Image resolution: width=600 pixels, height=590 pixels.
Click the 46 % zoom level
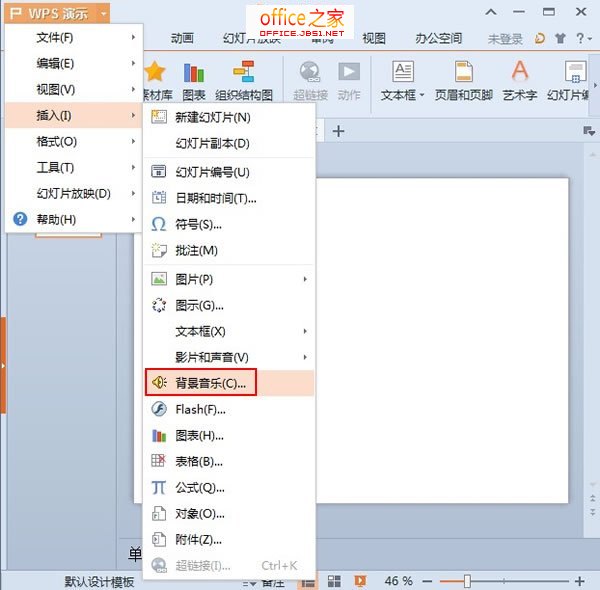click(398, 581)
